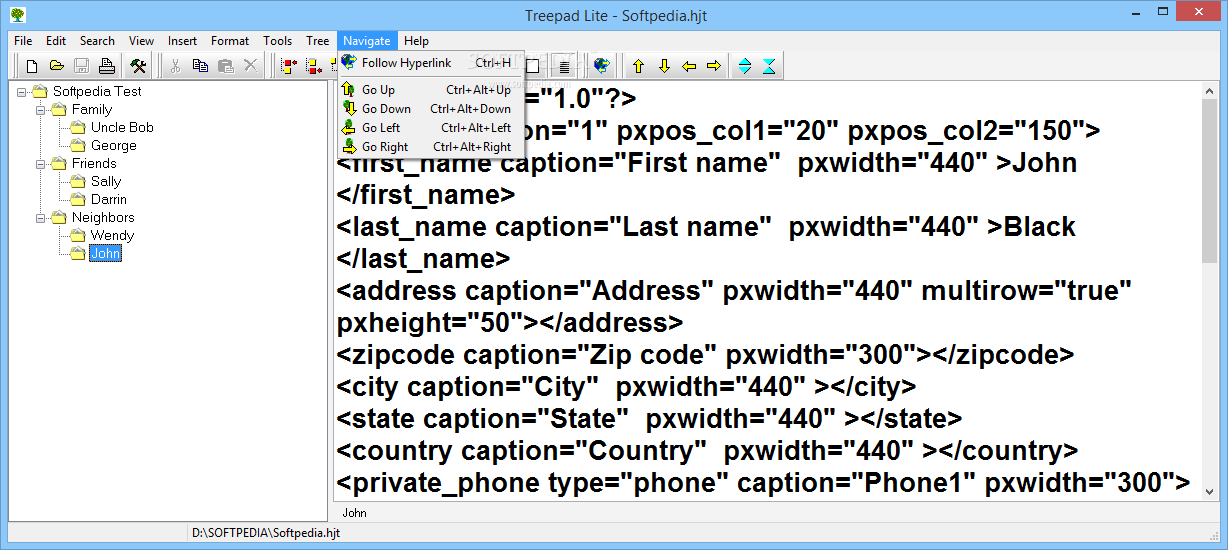Choose Go Right in the Navigate menu
This screenshot has height=550, width=1228.
(x=430, y=147)
